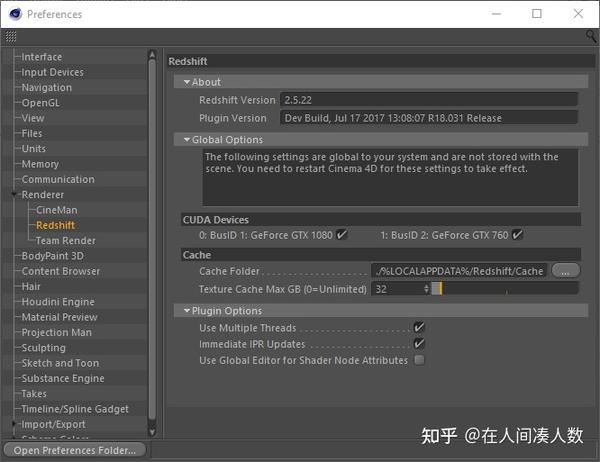This screenshot has height=462, width=600.
Task: Click the Texture Cache value field showing 32
Action: pos(397,289)
